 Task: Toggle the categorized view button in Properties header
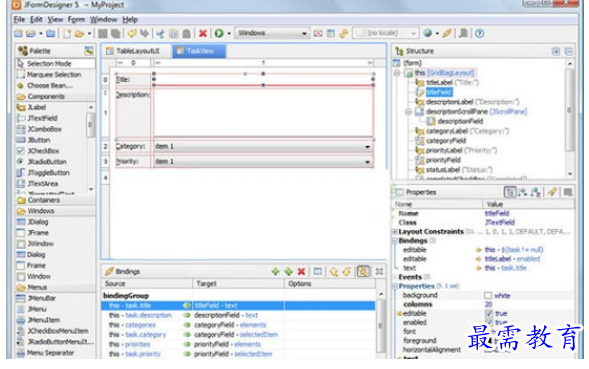pyautogui.click(x=510, y=192)
